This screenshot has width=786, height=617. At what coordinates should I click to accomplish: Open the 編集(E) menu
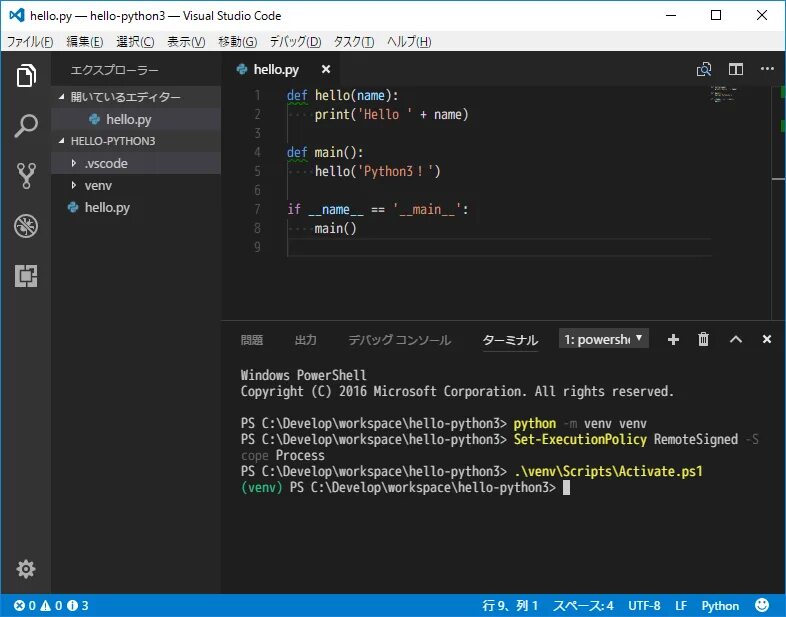(85, 42)
